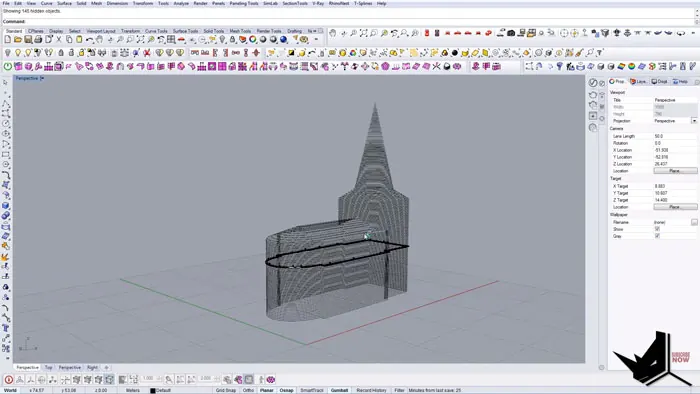Click the red X delete icon in second toolbar row
This screenshot has height=394, width=700.
pos(146,53)
